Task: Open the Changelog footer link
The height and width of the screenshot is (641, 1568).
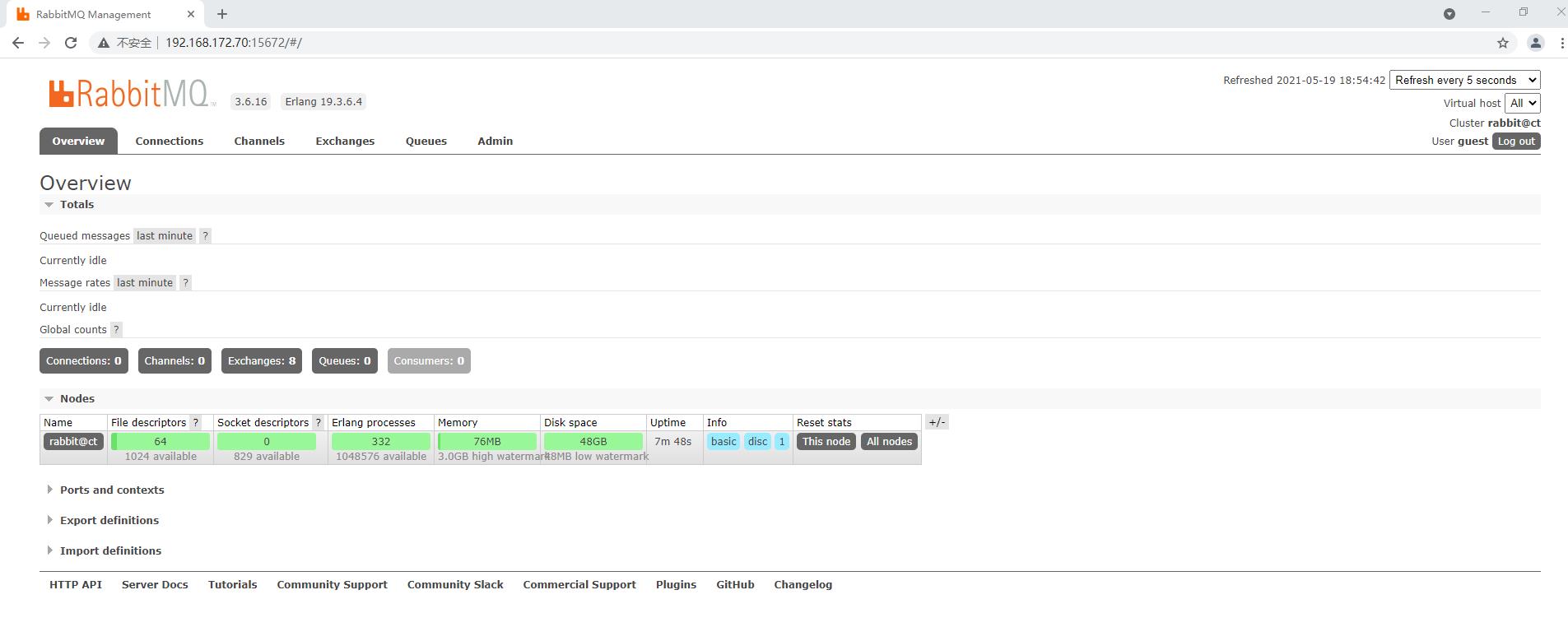Action: pos(803,584)
